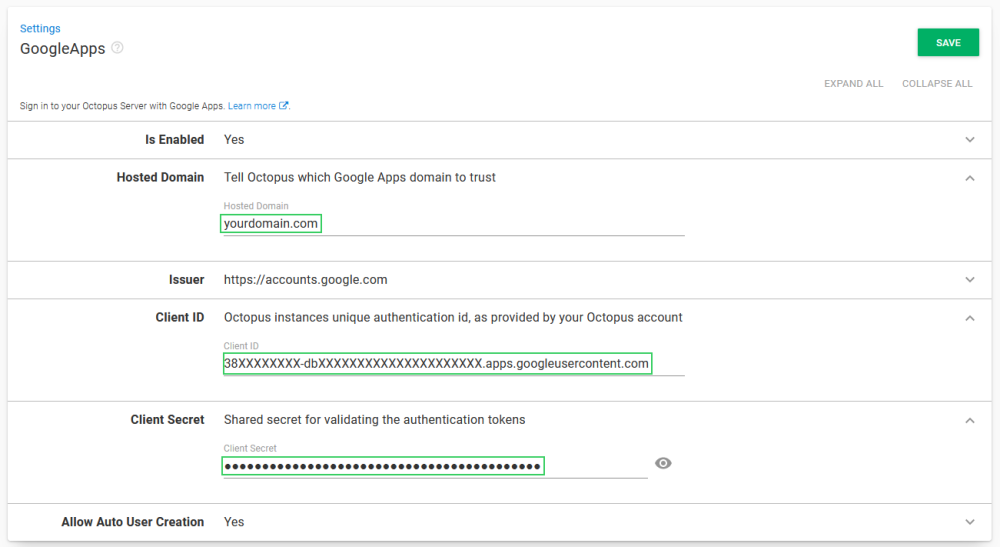Click the help icon next to GoogleApps
This screenshot has height=547, width=1000.
[x=117, y=48]
